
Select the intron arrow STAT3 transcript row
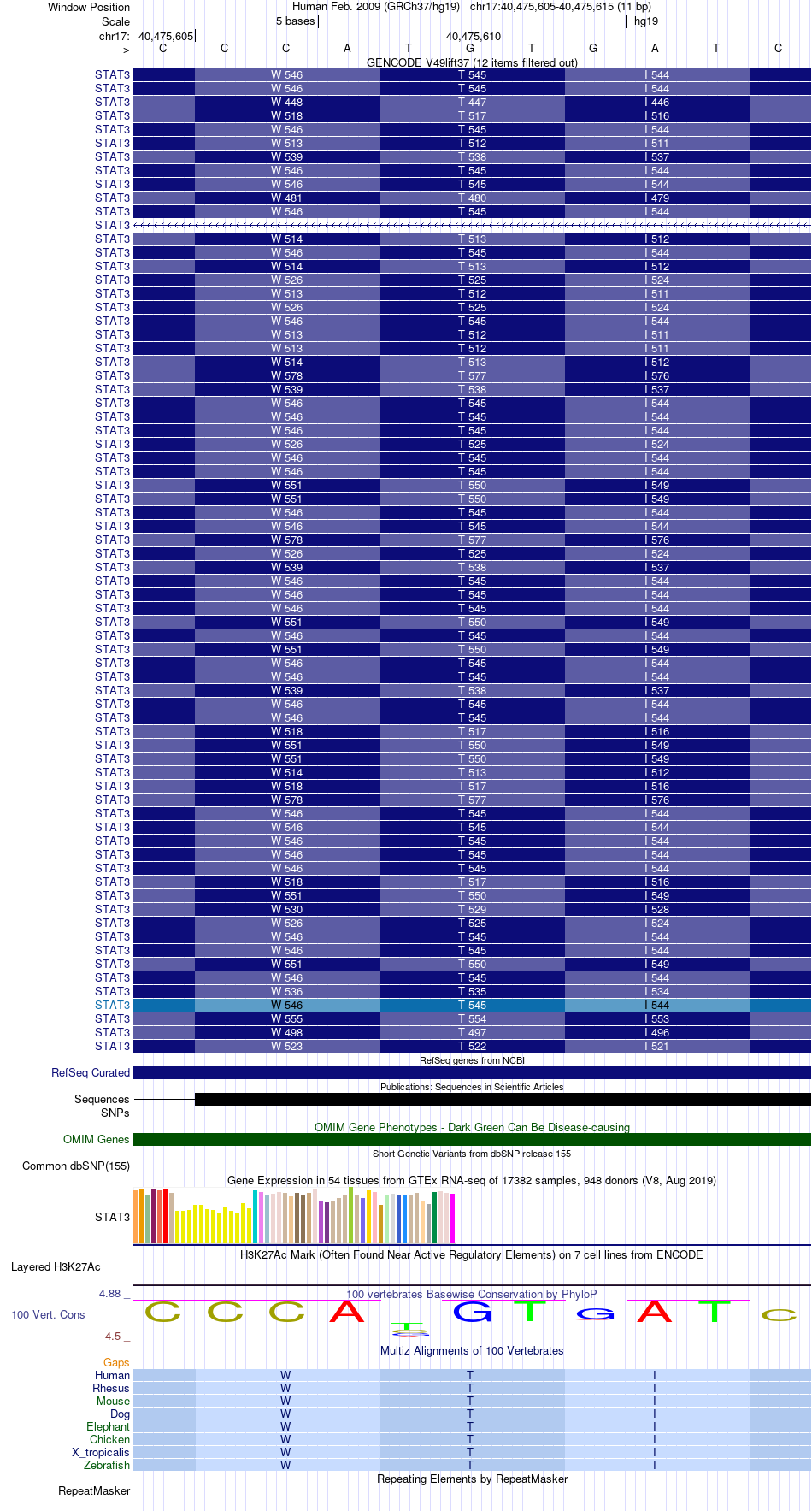472,225
